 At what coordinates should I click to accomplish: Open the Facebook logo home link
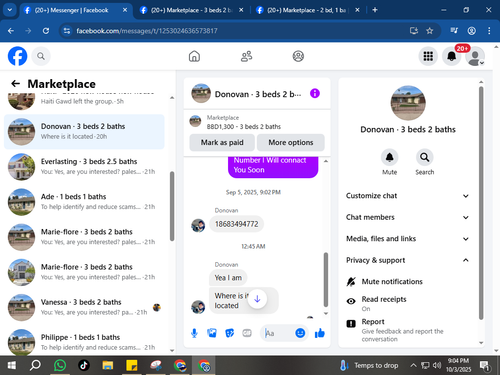17,56
